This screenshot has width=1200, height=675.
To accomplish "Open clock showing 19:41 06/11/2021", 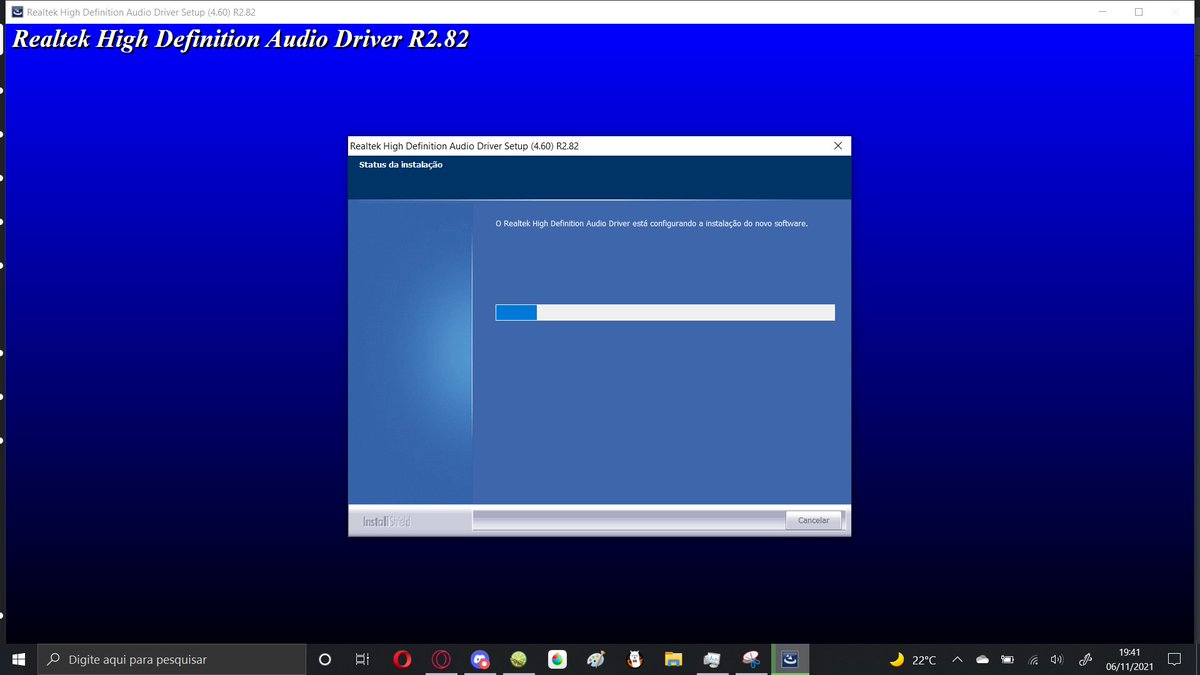I will (1130, 660).
